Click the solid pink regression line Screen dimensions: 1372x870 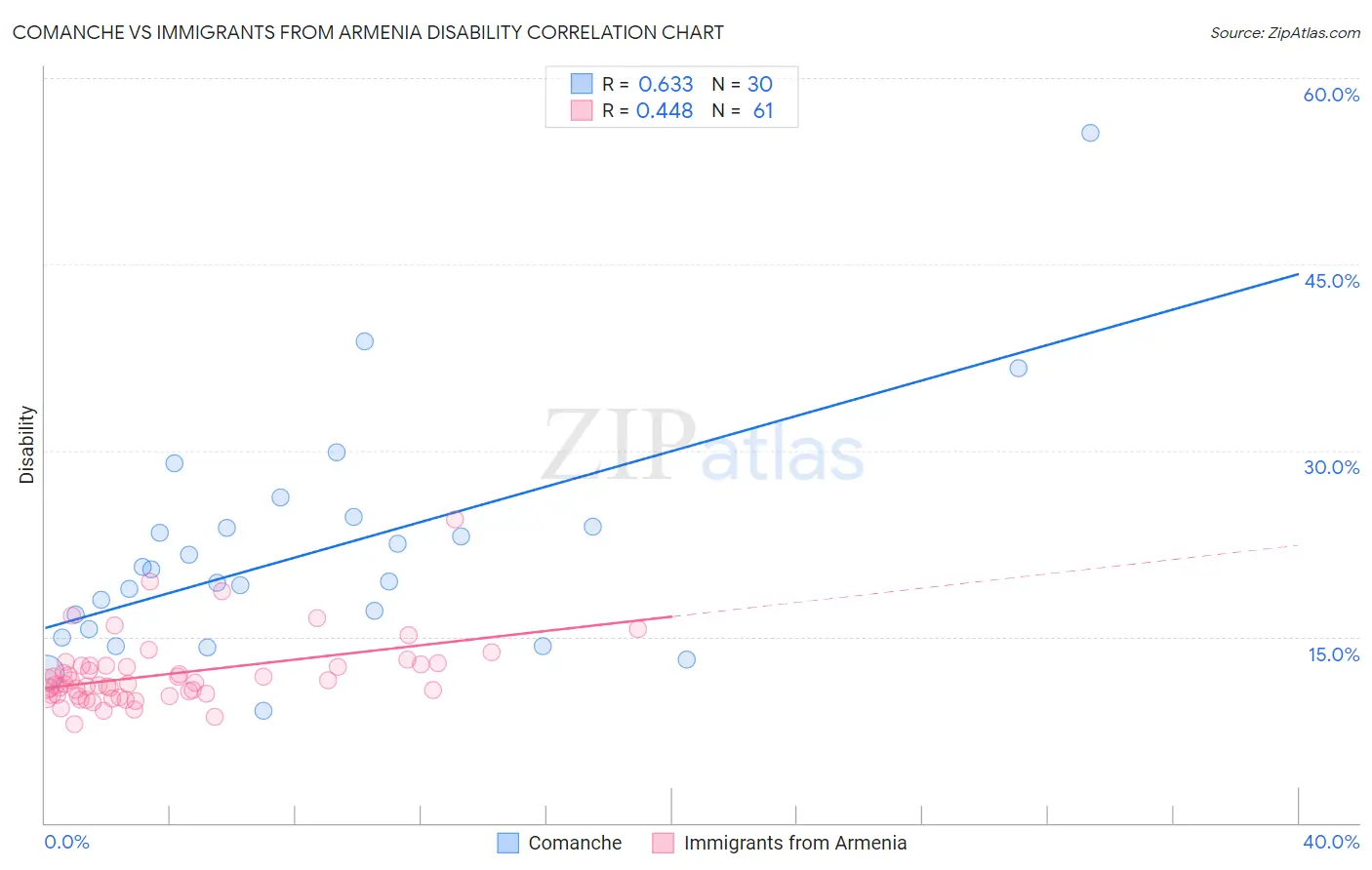(357, 652)
